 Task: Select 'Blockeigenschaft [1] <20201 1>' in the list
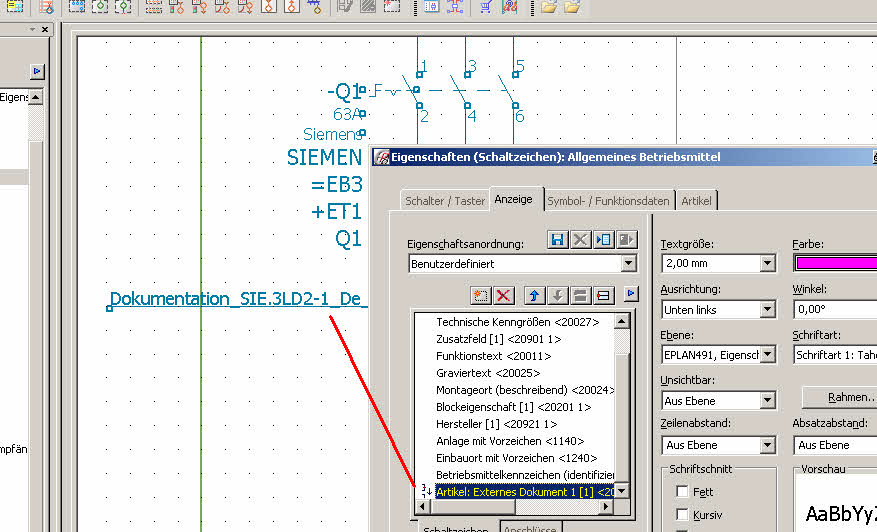513,407
